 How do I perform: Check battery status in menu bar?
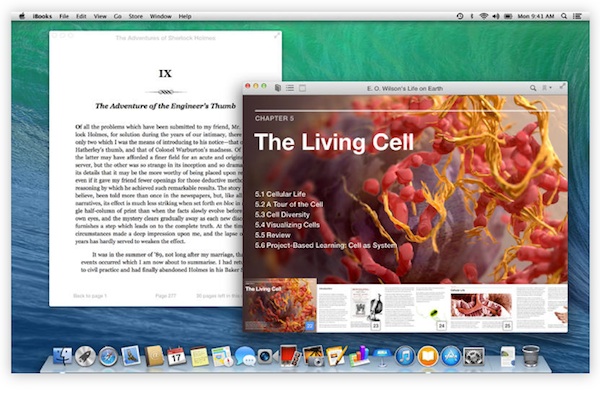click(508, 16)
